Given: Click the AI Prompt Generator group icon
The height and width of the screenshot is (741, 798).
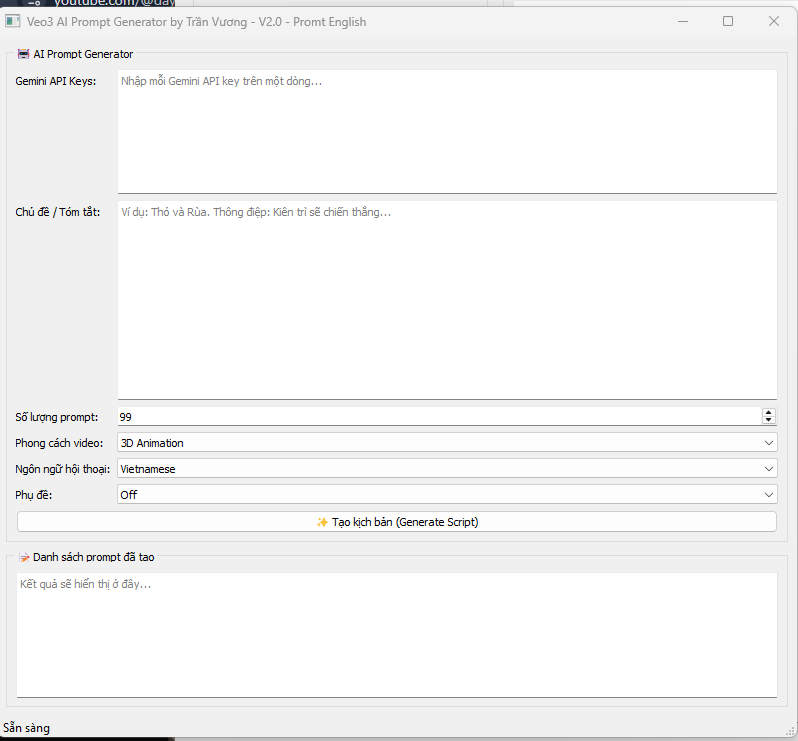Looking at the screenshot, I should click(x=23, y=54).
